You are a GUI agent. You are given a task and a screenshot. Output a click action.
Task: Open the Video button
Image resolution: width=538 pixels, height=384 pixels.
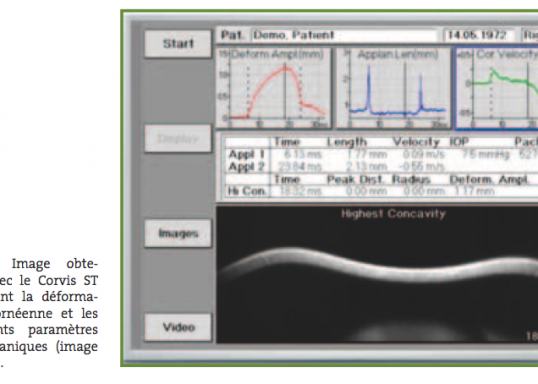pos(178,327)
